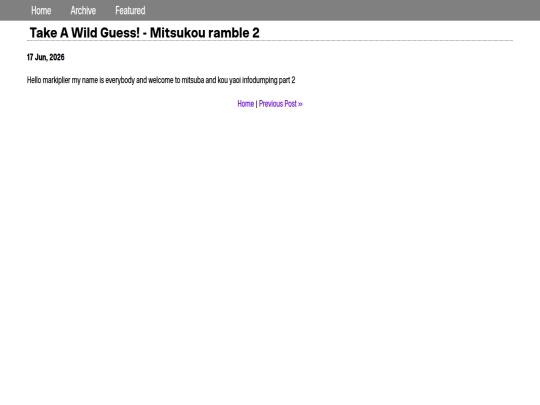Screen dimensions: 540x405
Task: Open the Archive navigation item
Action: tap(83, 10)
